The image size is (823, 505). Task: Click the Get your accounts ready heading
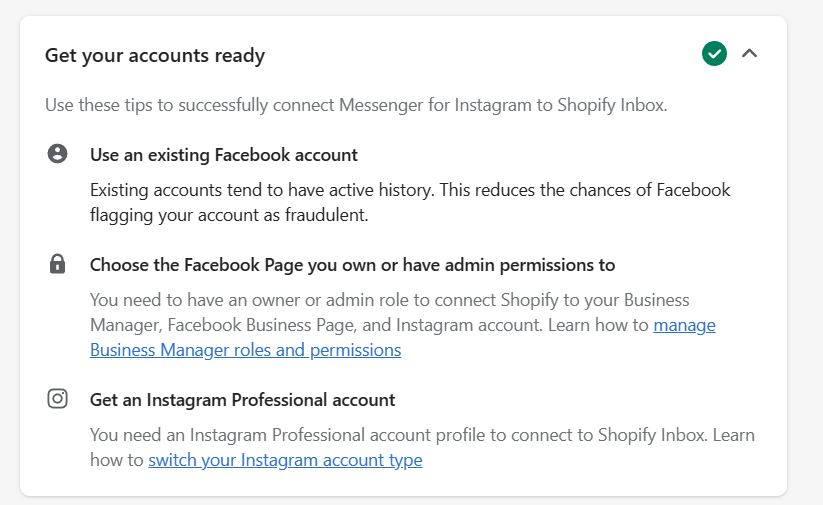coord(155,55)
